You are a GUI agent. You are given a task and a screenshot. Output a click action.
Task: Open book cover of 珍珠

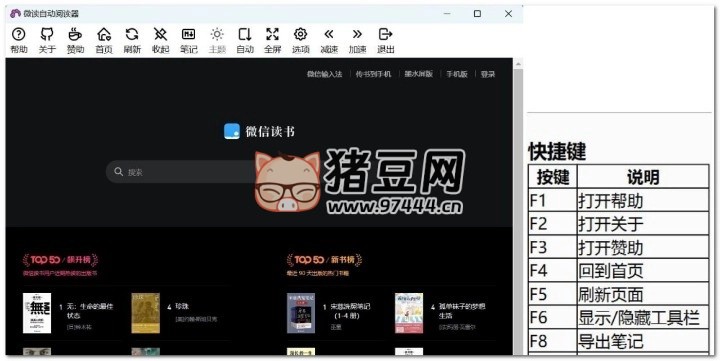point(146,313)
